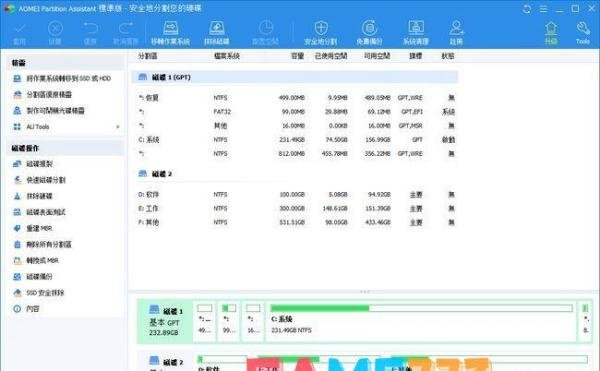Select Disk 1 (GPT) header row
This screenshot has height=371, width=600.
click(x=295, y=77)
